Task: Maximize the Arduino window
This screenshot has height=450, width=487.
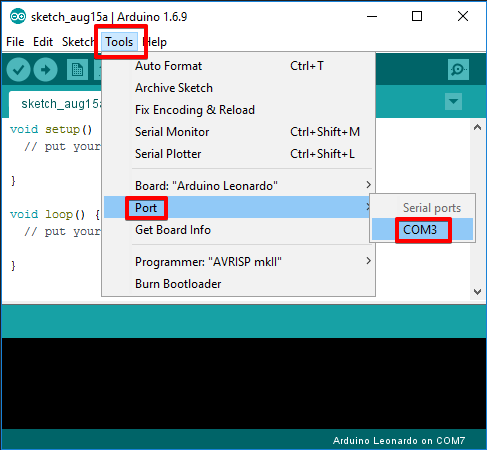Action: click(417, 16)
